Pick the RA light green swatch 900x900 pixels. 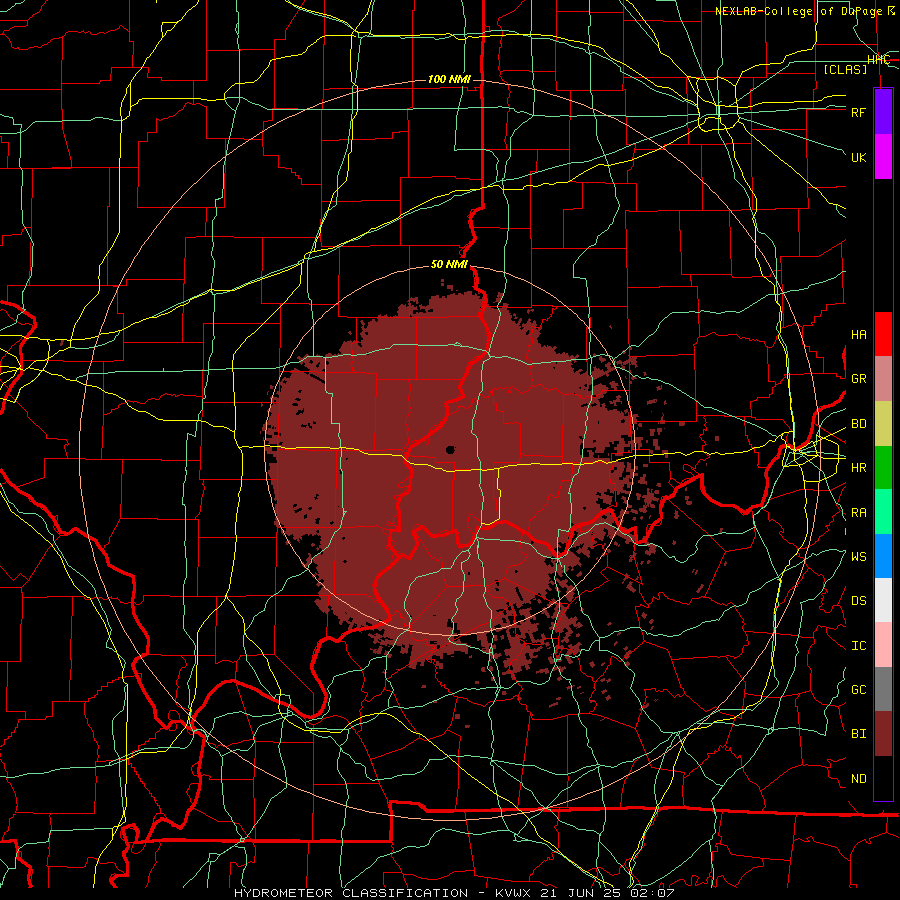coord(883,512)
